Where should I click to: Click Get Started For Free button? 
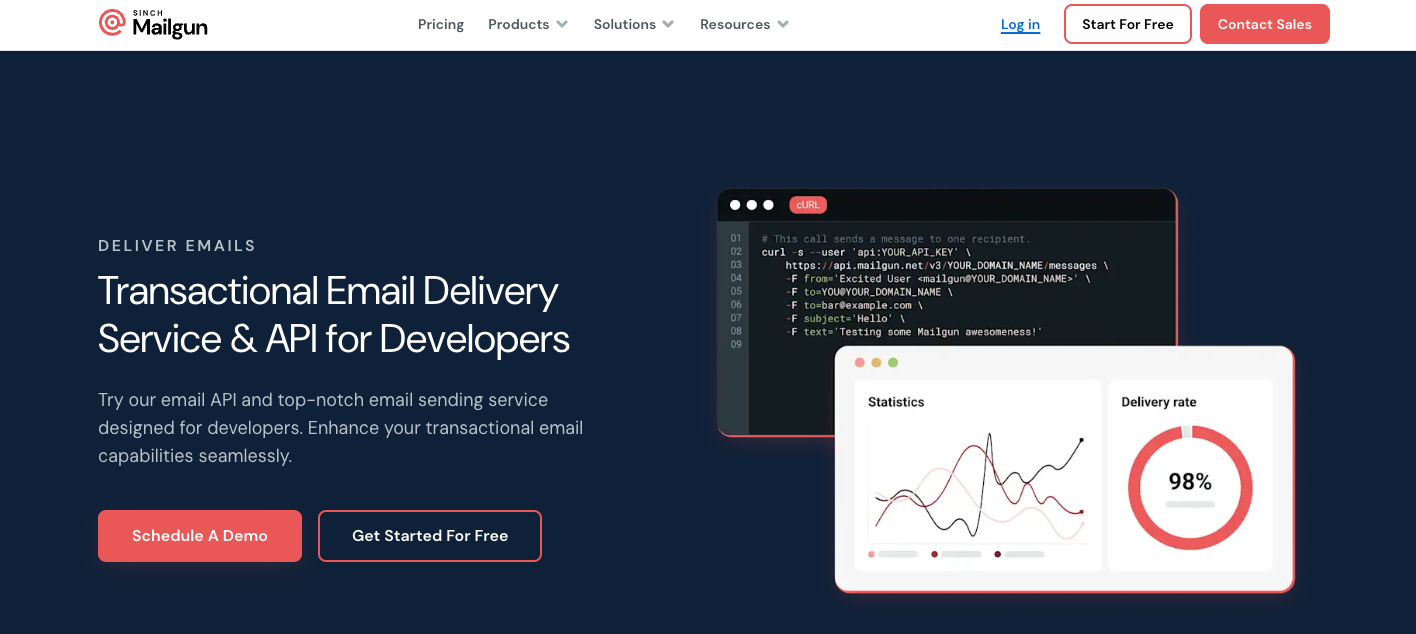pyautogui.click(x=430, y=536)
